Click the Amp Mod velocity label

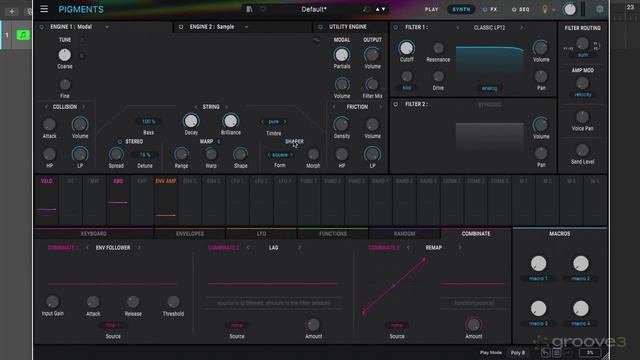click(x=582, y=95)
